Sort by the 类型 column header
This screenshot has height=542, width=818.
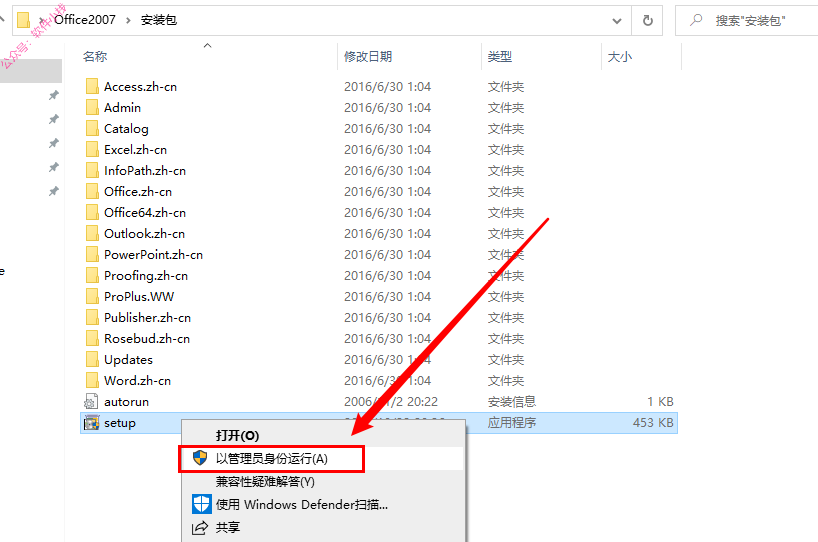point(500,56)
